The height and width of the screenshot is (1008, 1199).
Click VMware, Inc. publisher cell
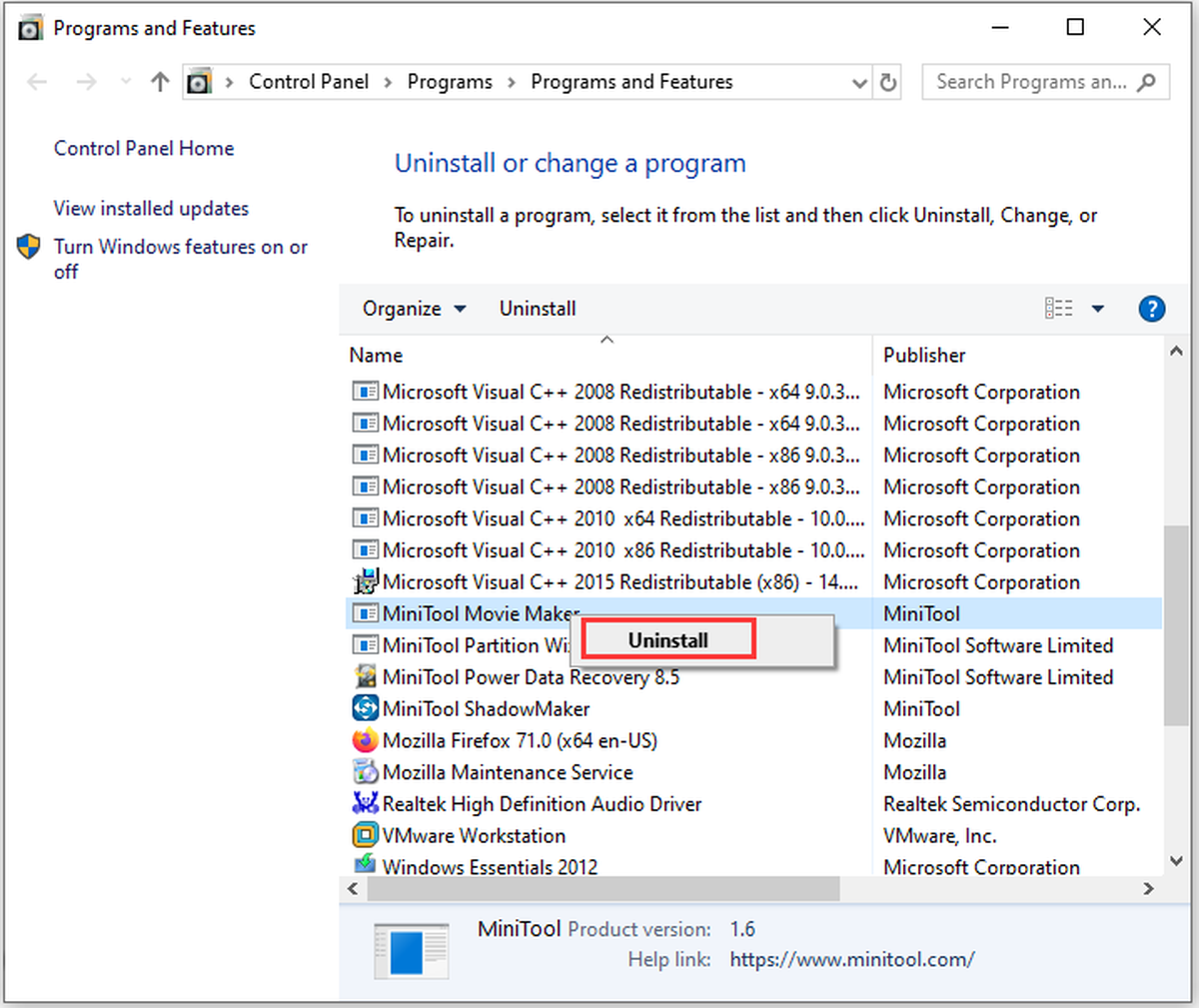pos(940,835)
